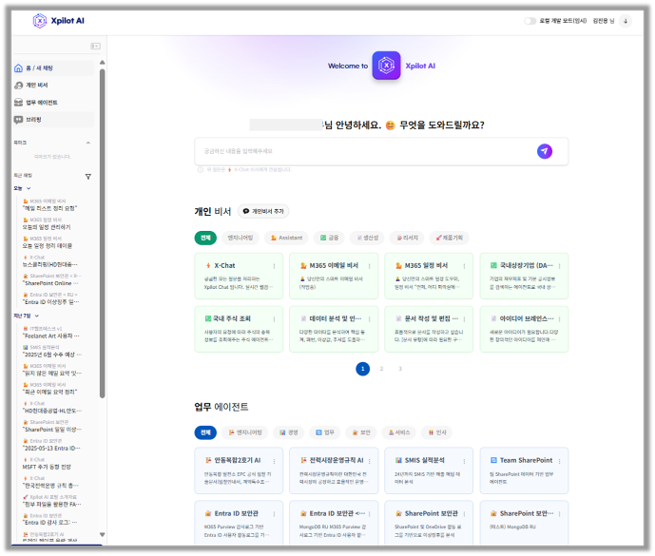The height and width of the screenshot is (556, 655).
Task: Click the sidebar vertical scrollbar thumb
Action: 102,233
